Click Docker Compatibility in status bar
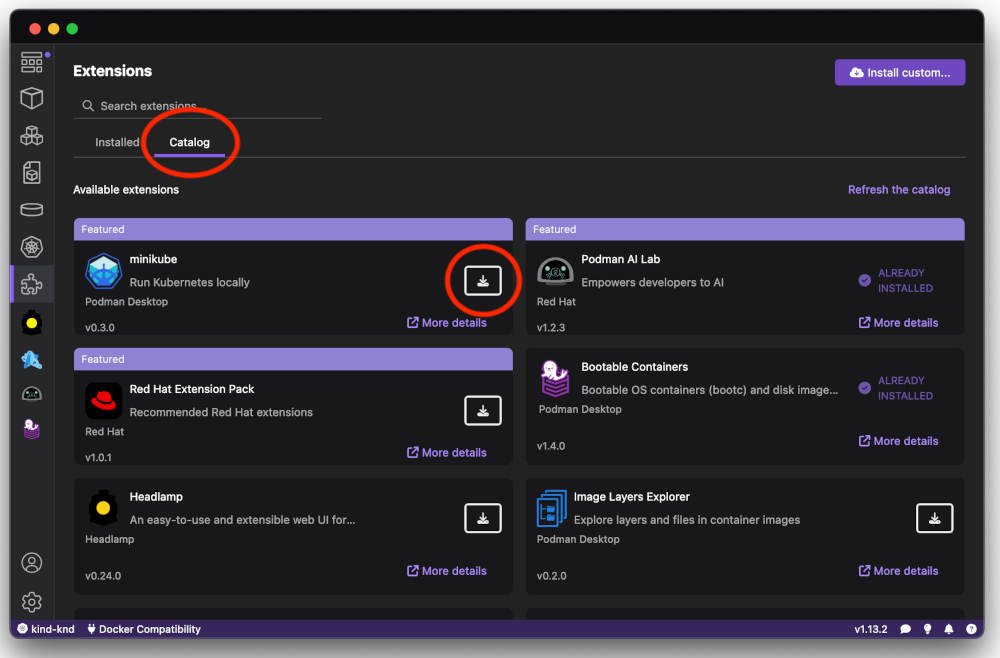The height and width of the screenshot is (658, 1000). 143,629
